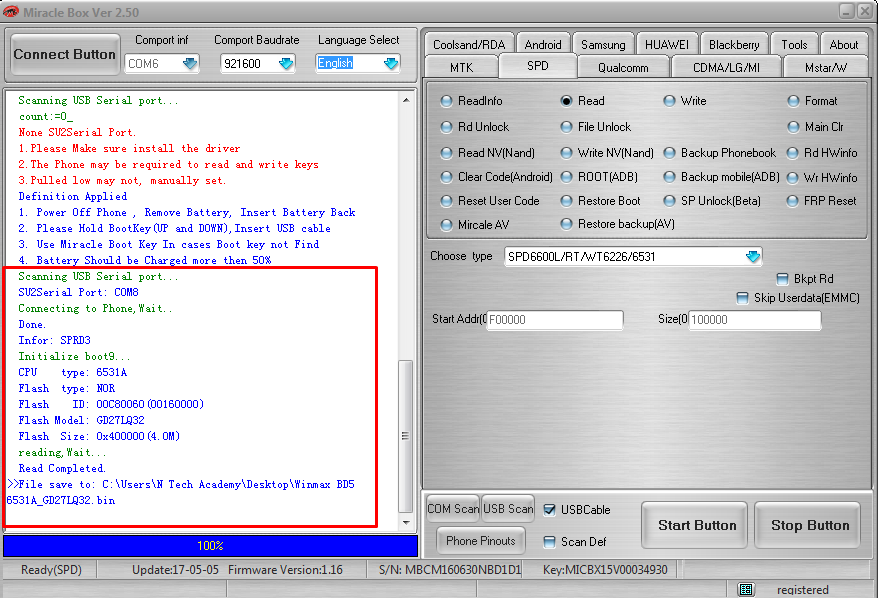Switch to the Tools tab
This screenshot has width=878, height=598.
[794, 44]
